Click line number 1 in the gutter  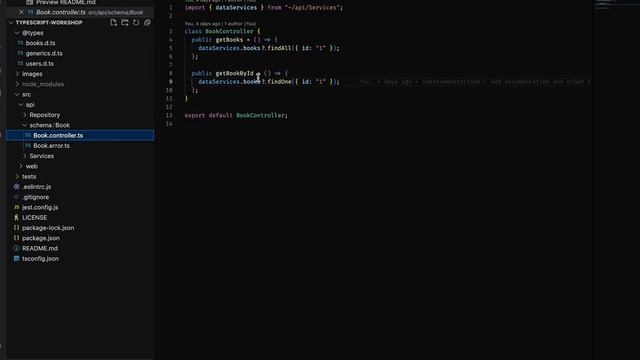(171, 7)
